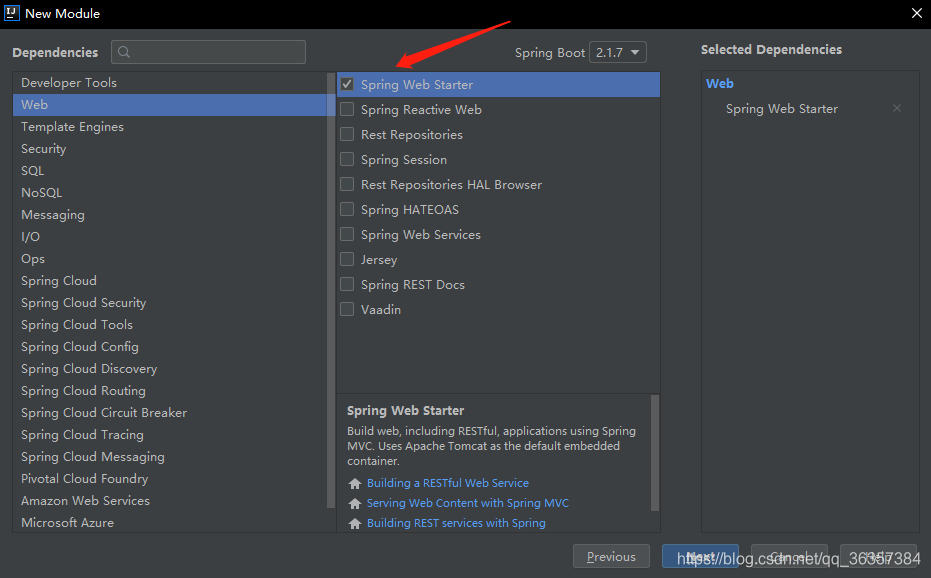Click home icon beside Building a RESTful Web Service

point(355,484)
